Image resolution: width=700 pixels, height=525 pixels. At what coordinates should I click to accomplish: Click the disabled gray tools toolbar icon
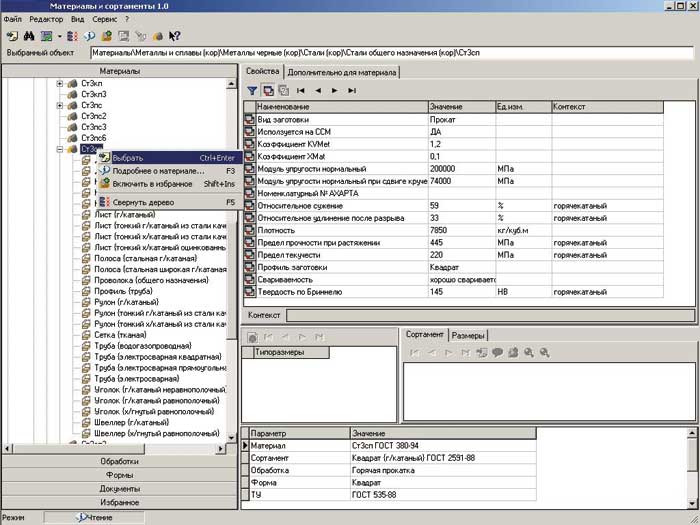pyautogui.click(x=141, y=36)
